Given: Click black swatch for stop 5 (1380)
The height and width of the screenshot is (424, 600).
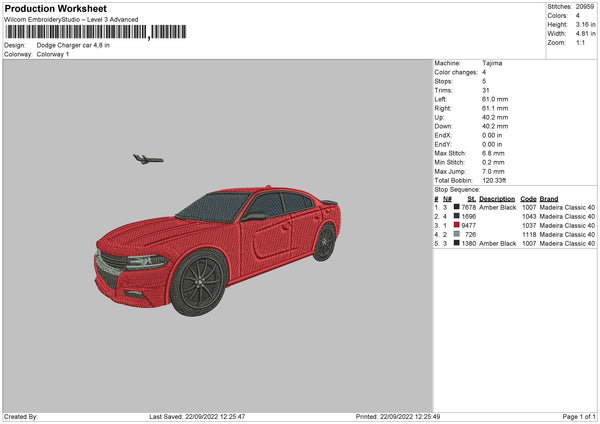Looking at the screenshot, I should coord(457,243).
